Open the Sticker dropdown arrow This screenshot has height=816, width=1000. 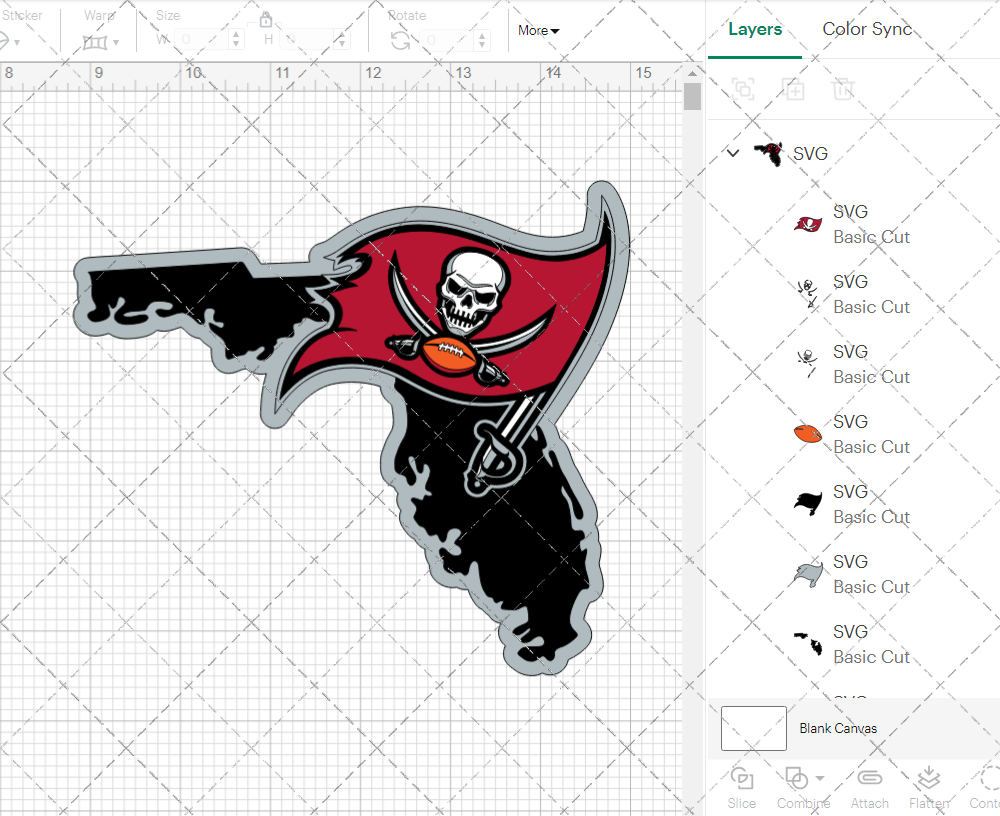[x=17, y=43]
